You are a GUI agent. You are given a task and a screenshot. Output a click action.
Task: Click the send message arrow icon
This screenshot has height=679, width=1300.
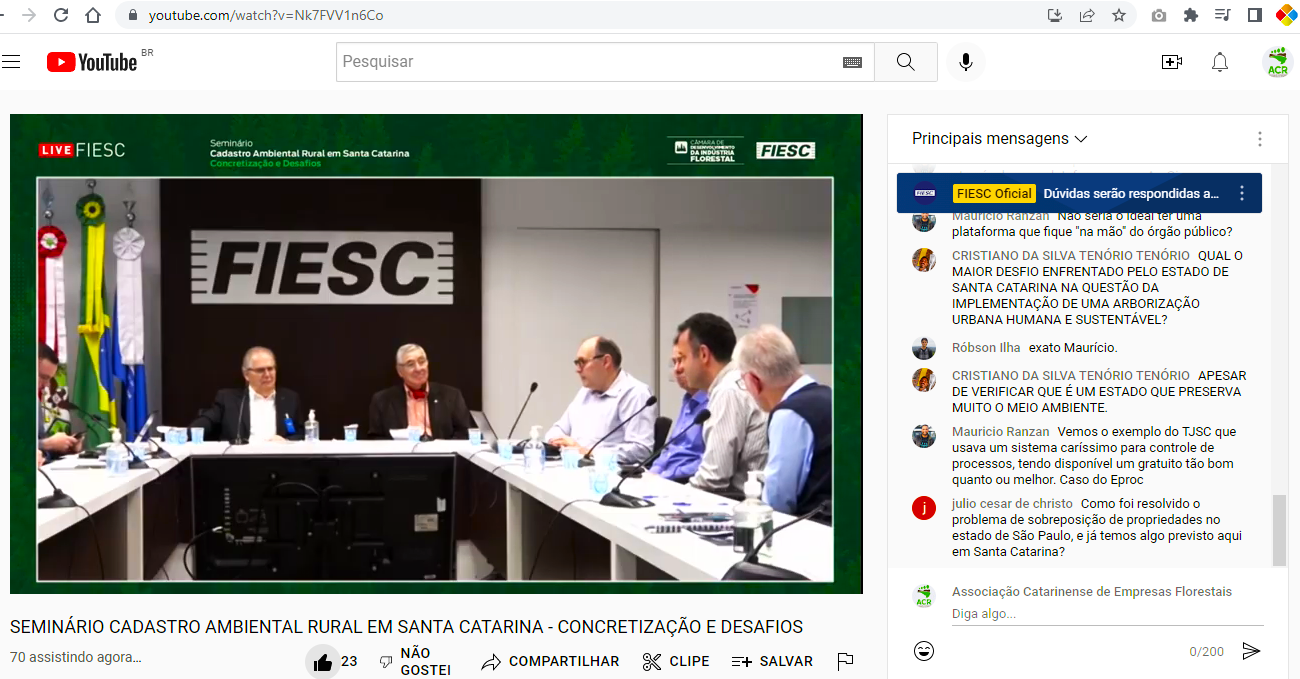pyautogui.click(x=1251, y=651)
